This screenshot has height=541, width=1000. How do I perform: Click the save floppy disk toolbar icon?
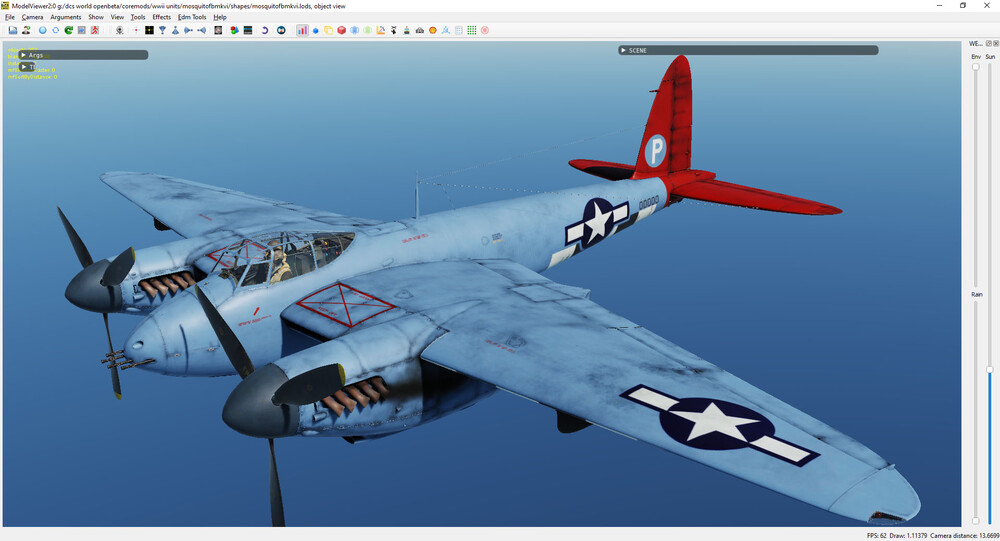(x=13, y=30)
